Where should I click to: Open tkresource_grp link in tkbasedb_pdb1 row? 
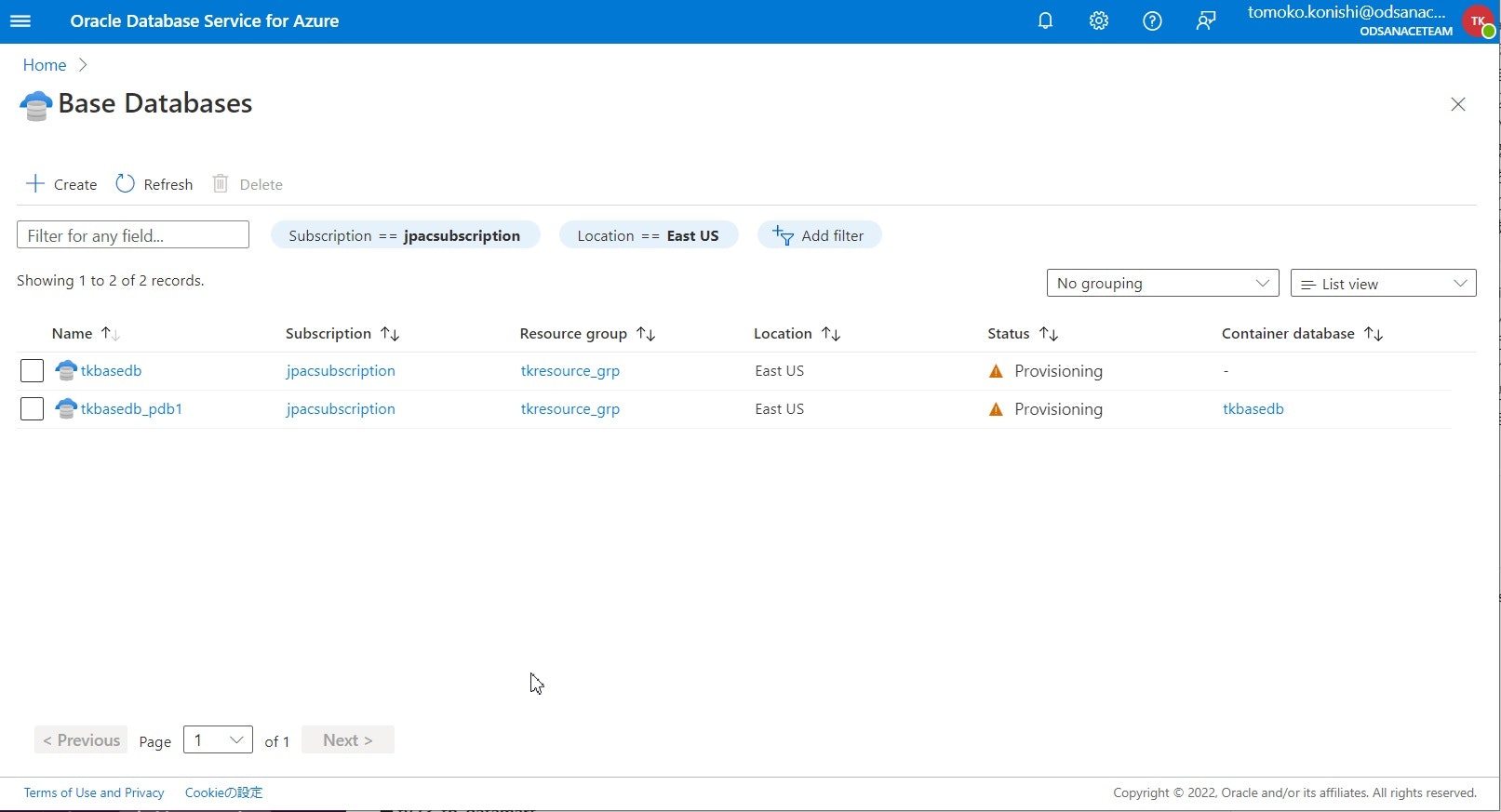[x=570, y=408]
